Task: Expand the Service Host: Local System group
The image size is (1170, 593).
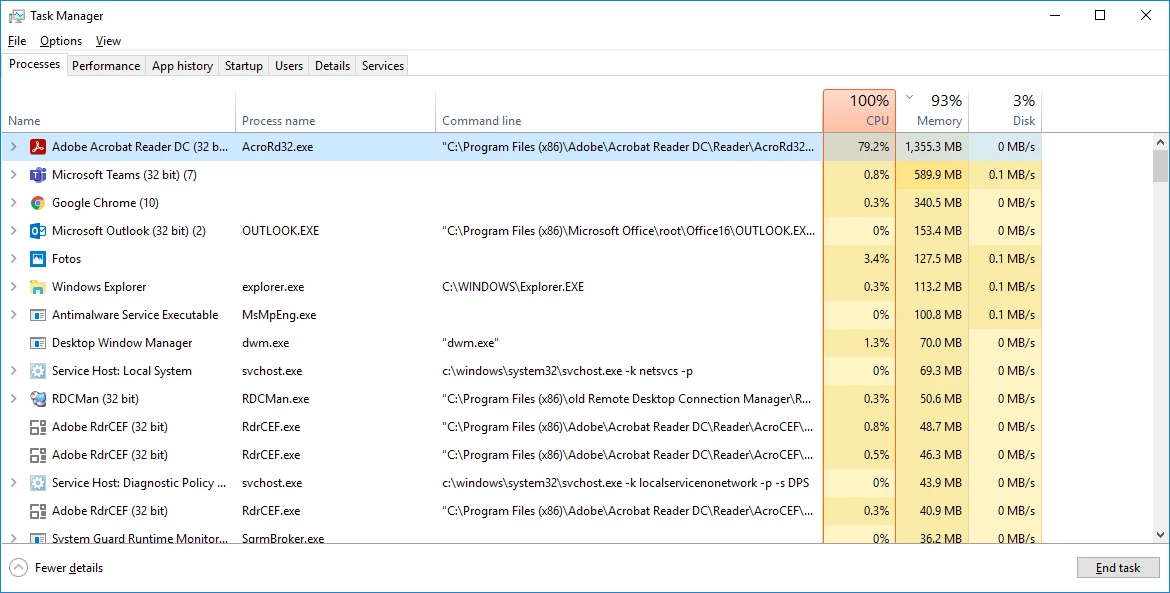Action: 13,371
